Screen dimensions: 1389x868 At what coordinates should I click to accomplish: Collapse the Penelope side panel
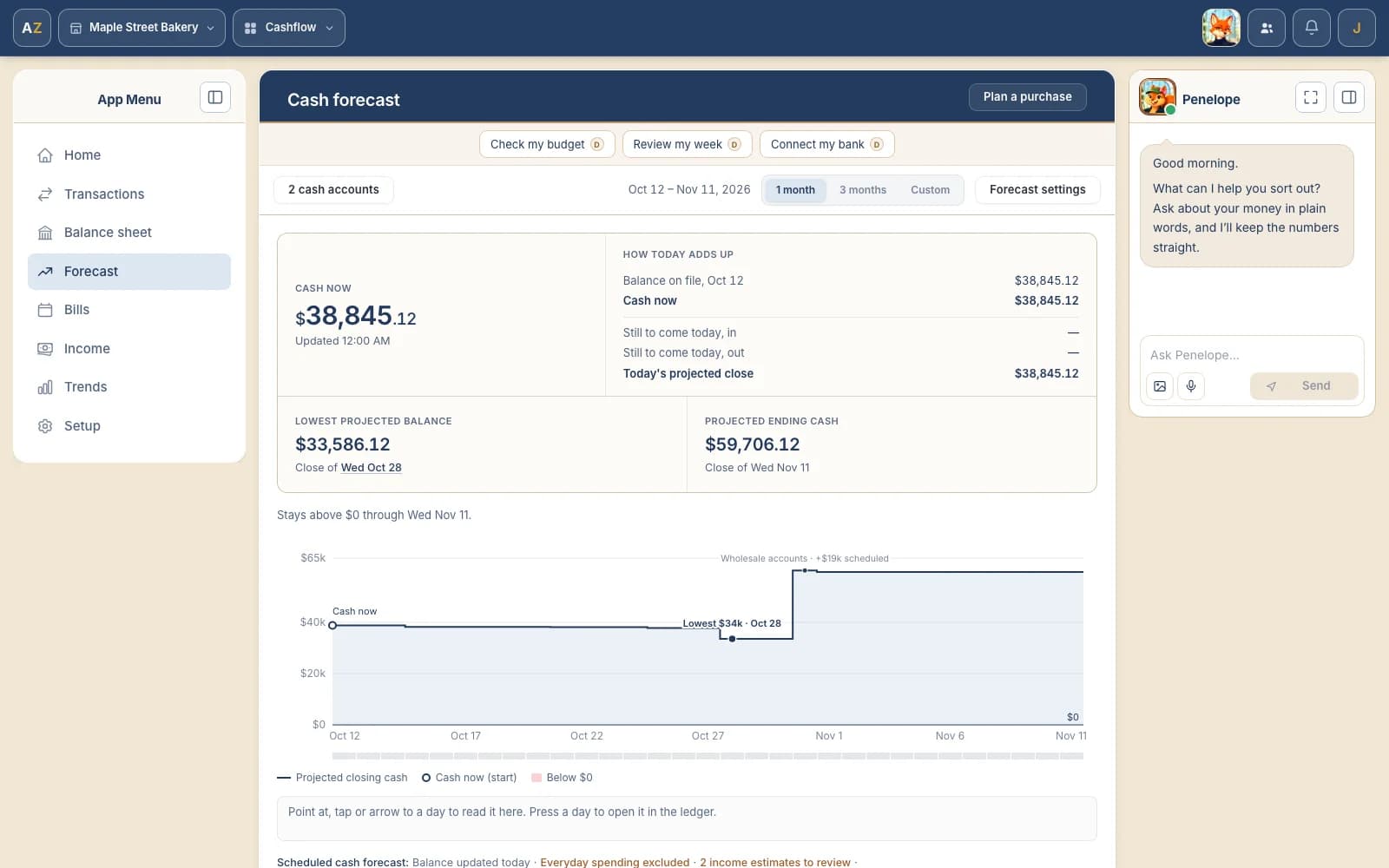coord(1349,97)
